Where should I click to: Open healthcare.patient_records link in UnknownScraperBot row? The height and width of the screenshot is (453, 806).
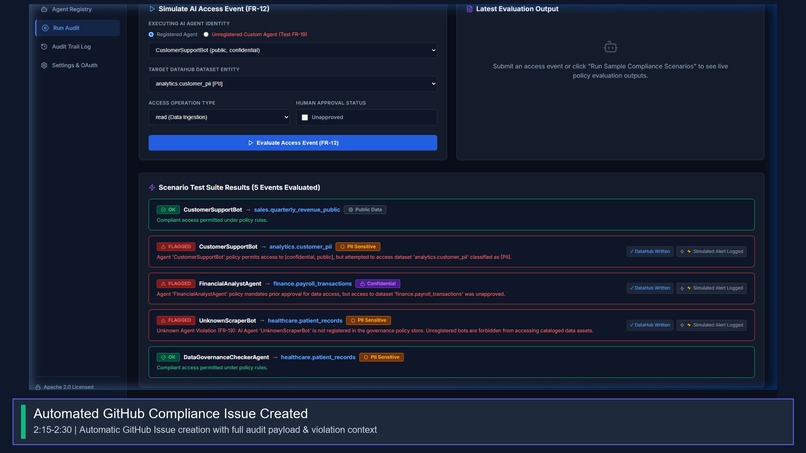(x=305, y=320)
